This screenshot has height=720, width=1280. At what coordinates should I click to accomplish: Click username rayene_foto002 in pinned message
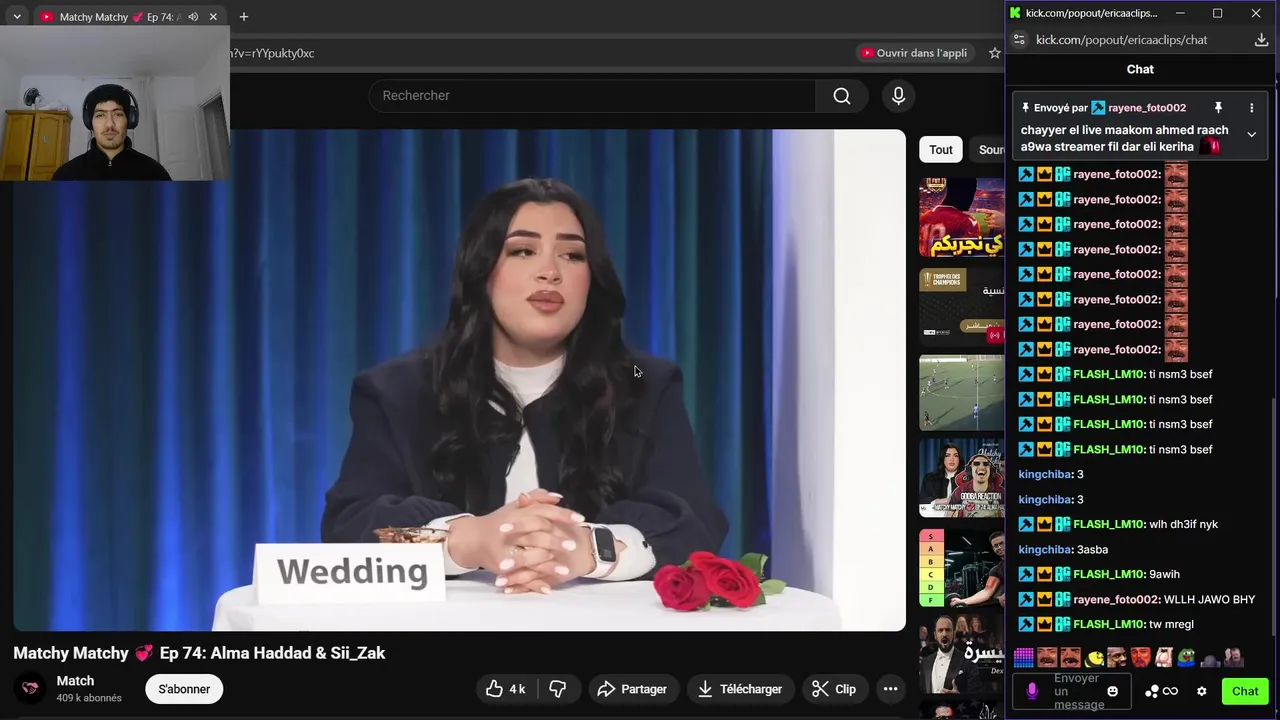point(1147,108)
